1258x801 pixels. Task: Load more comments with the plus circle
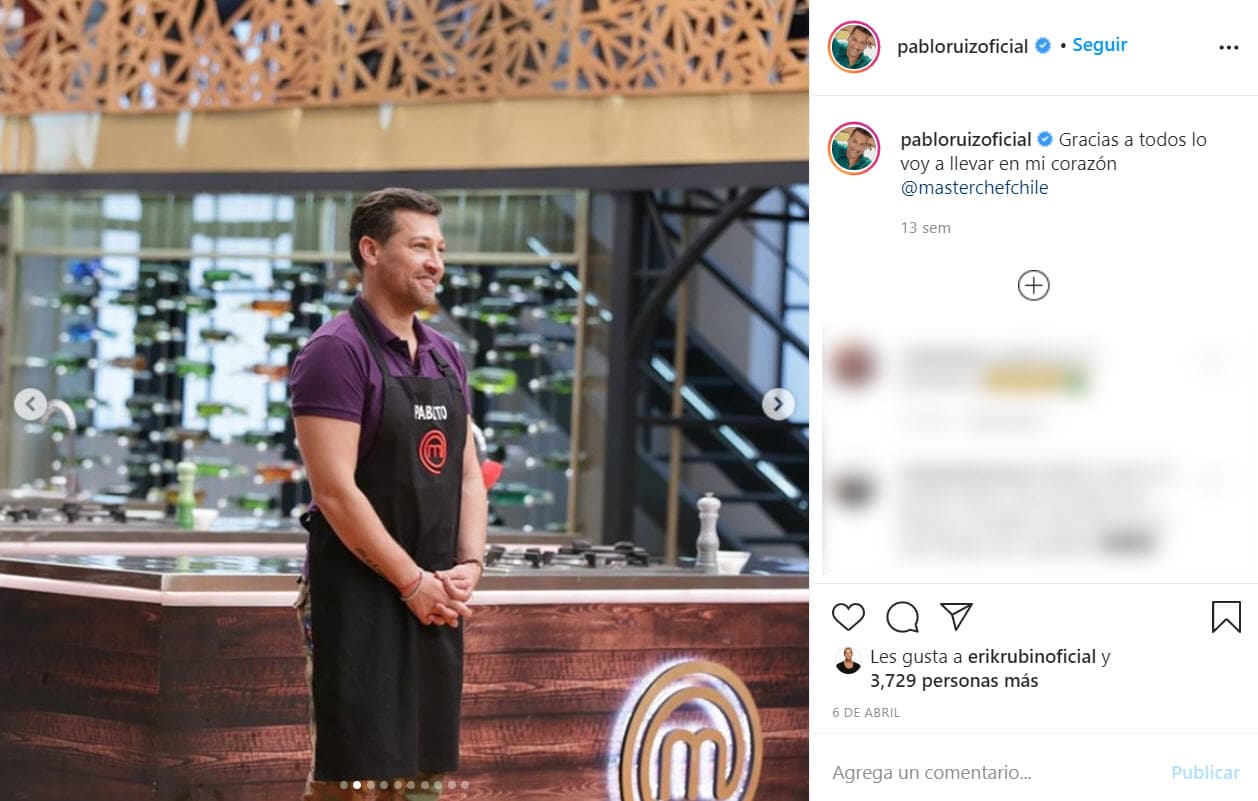pyautogui.click(x=1033, y=286)
